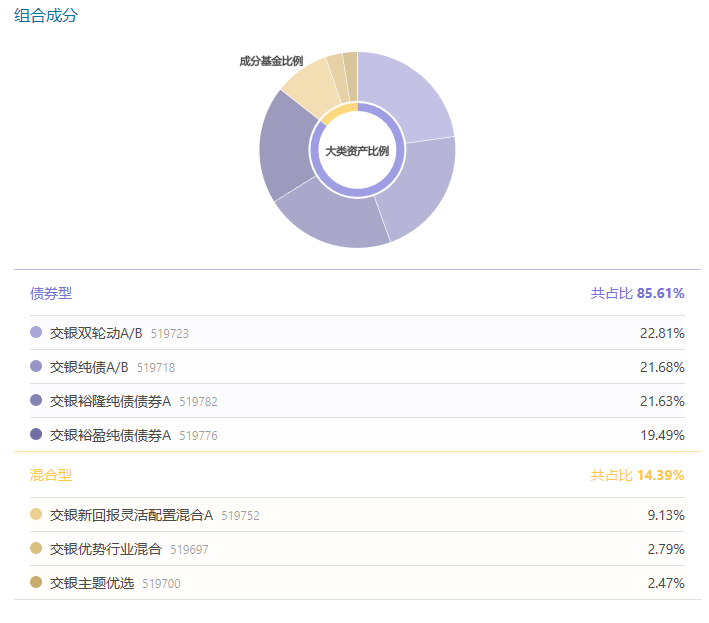The image size is (709, 623).
Task: Open fund 交银新回报灵活配置混合A
Action: (131, 515)
